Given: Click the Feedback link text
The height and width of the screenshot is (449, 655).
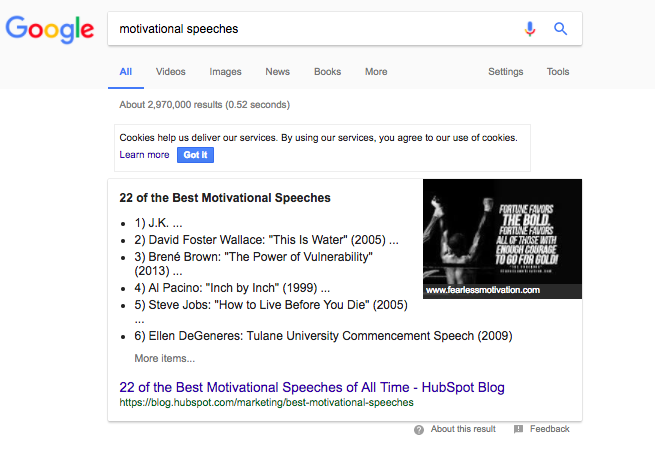Looking at the screenshot, I should point(550,429).
